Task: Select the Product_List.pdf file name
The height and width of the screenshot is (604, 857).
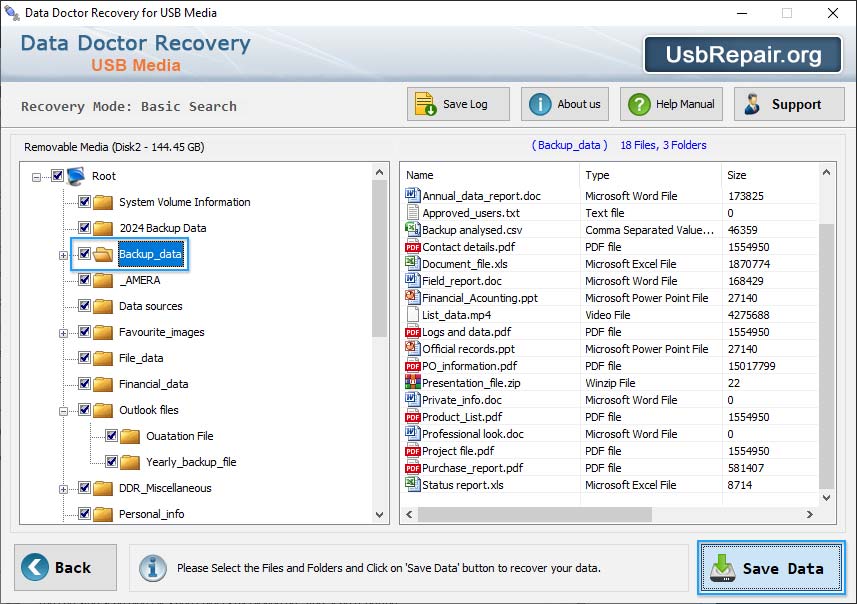Action: pyautogui.click(x=462, y=417)
